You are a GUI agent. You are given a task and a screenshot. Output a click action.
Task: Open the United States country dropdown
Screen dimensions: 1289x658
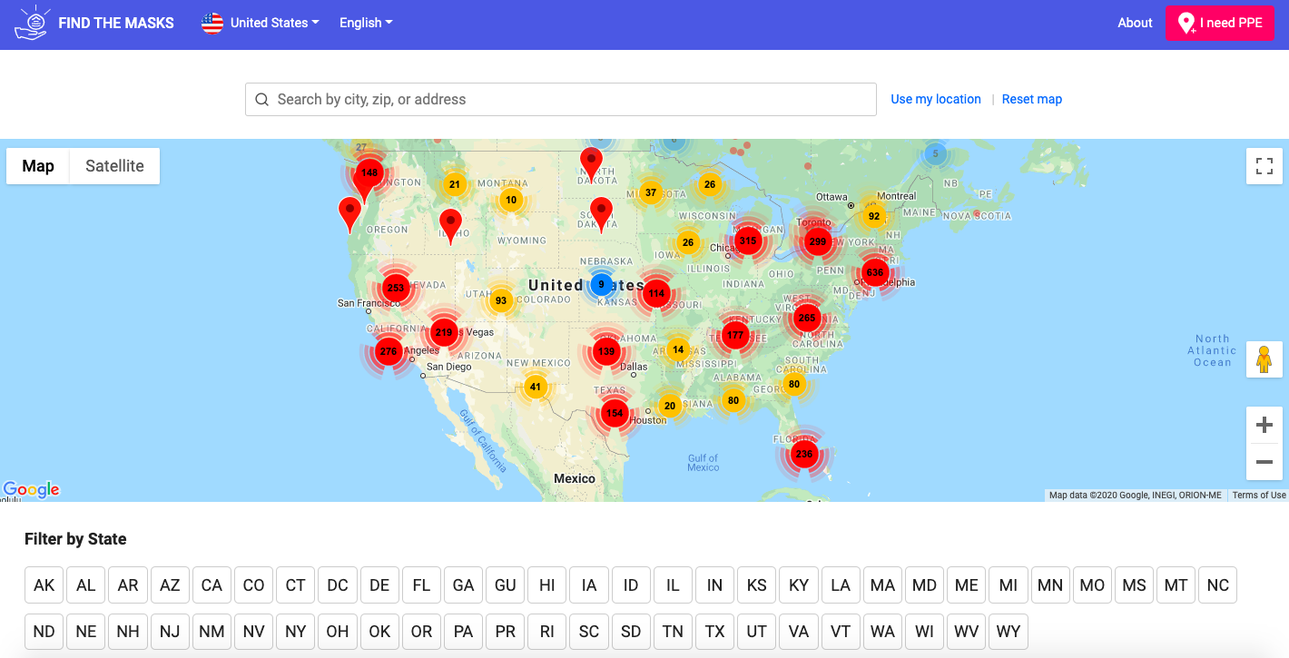point(260,22)
